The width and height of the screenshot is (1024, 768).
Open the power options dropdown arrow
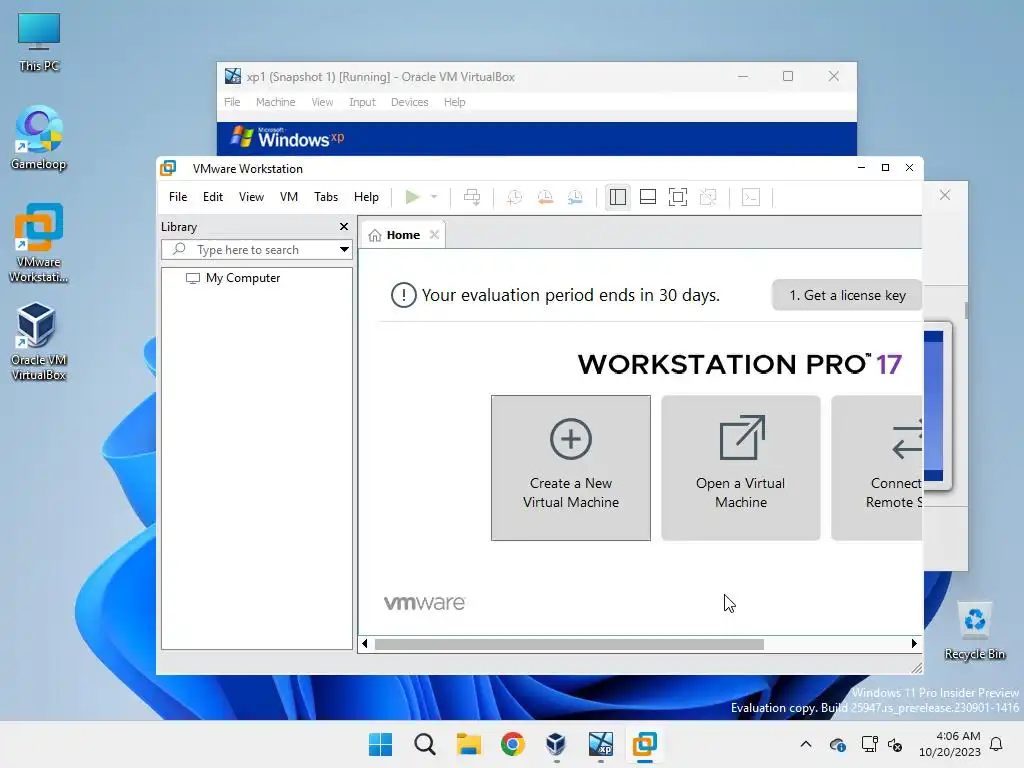pyautogui.click(x=434, y=197)
